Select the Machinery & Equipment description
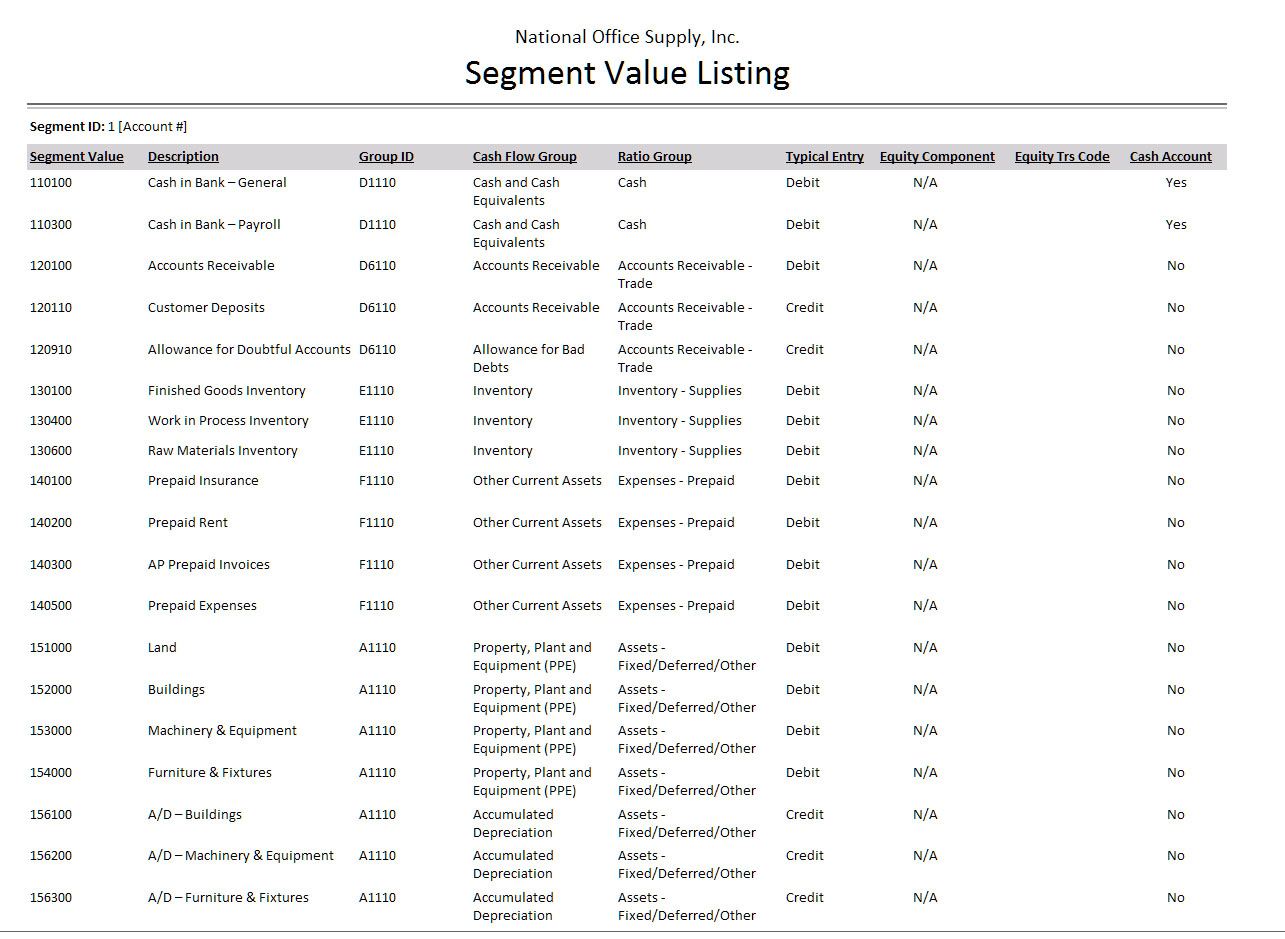 click(222, 731)
